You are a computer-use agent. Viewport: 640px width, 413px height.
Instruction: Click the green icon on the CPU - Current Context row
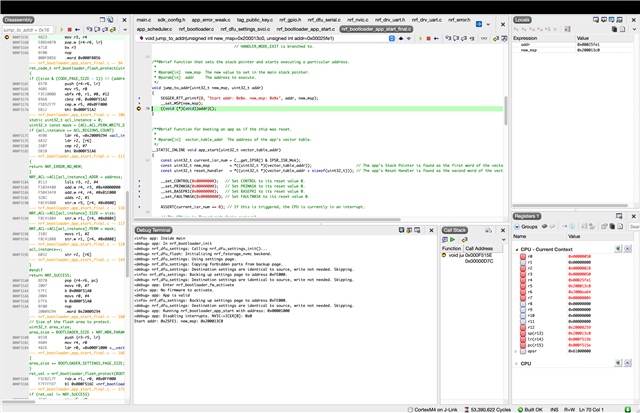pyautogui.click(x=618, y=249)
